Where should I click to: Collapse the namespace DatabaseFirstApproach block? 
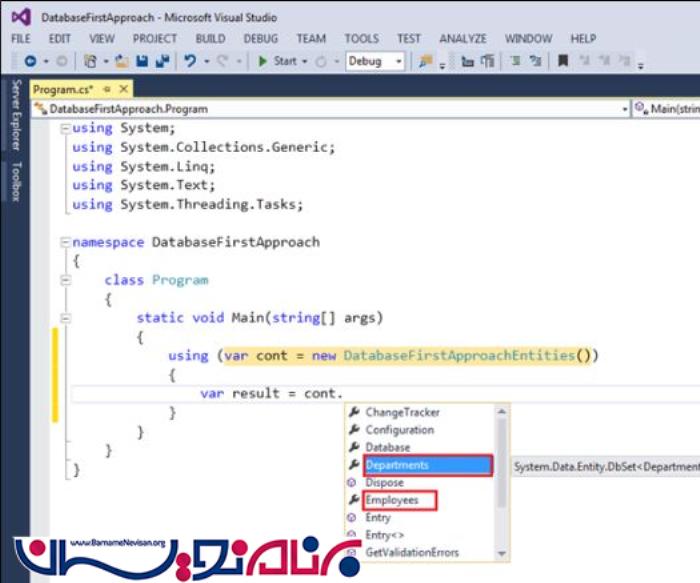(x=65, y=242)
